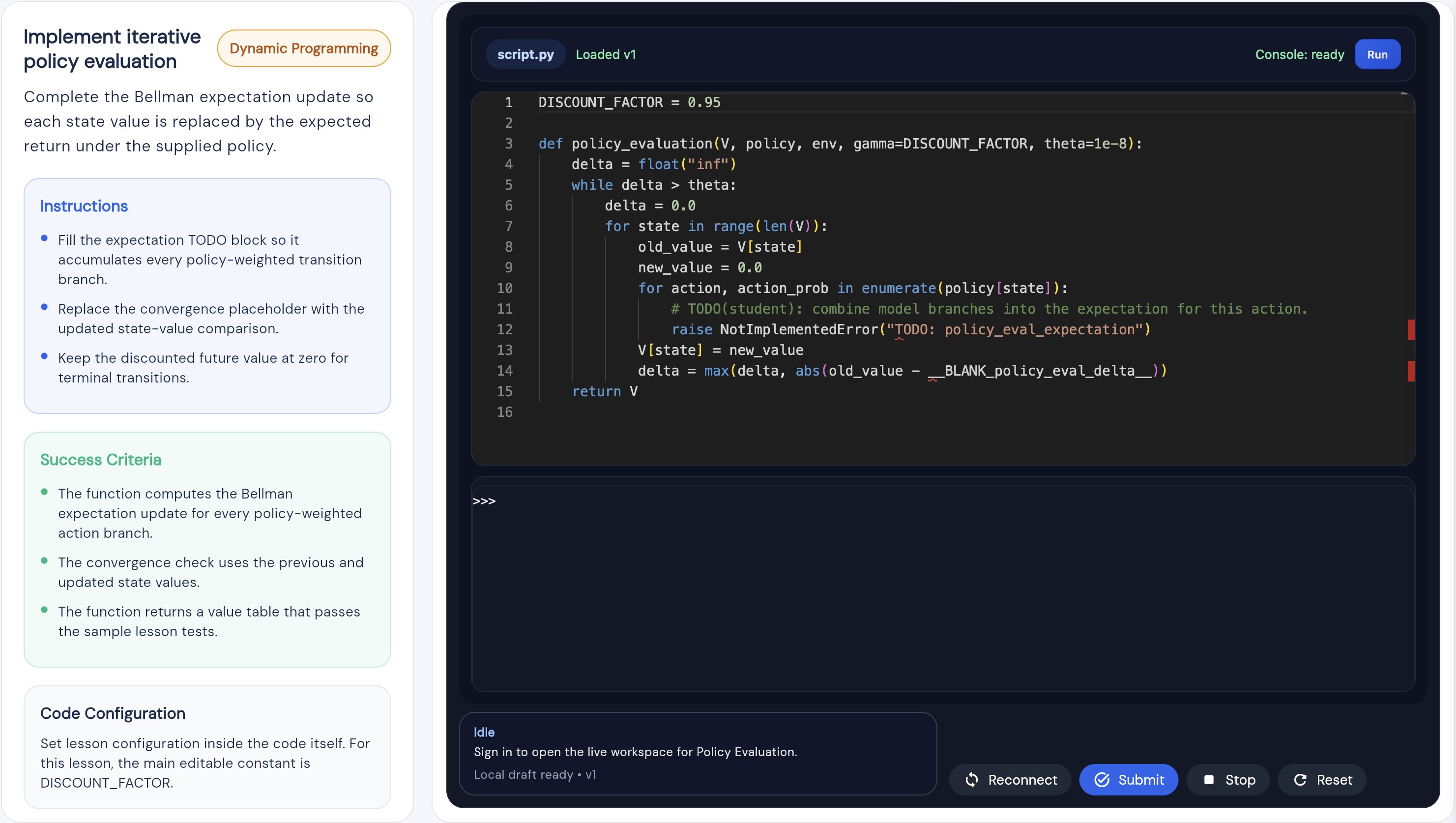The image size is (1456, 823).
Task: Click the 'for action, action_prob' loop line
Action: point(852,288)
